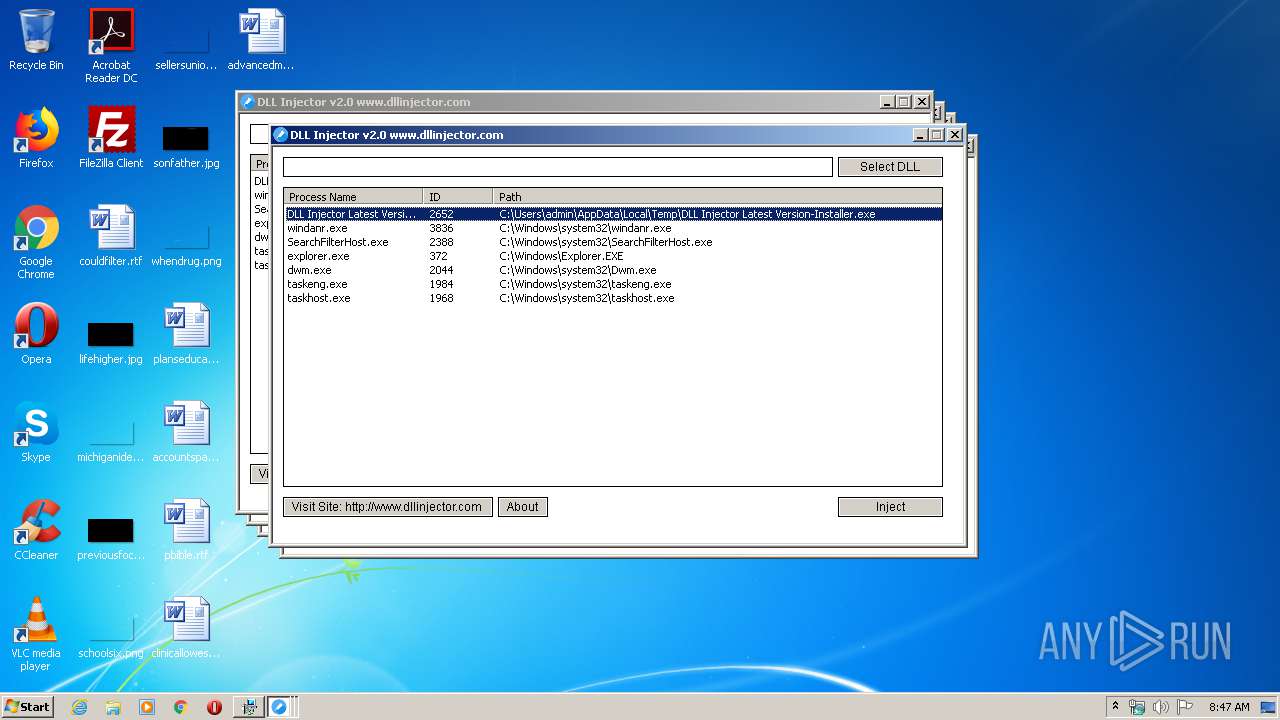Open the Opera desktop shortcut
Image resolution: width=1280 pixels, height=720 pixels.
point(36,334)
